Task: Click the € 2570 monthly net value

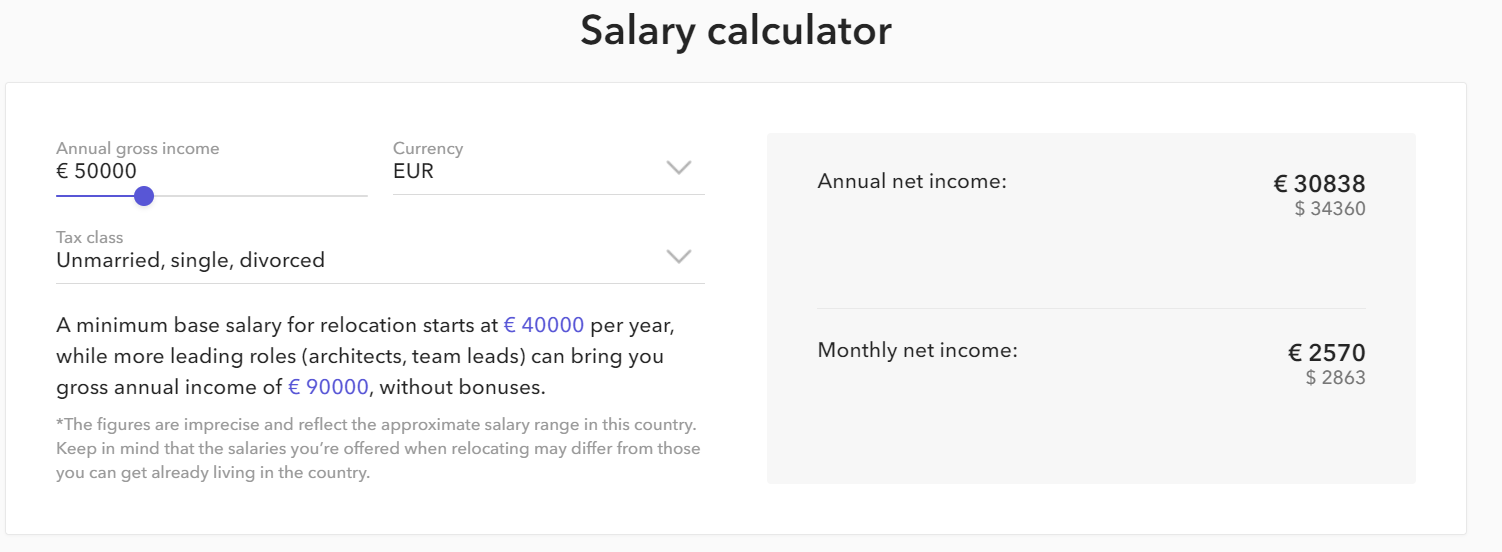Action: click(x=1326, y=353)
